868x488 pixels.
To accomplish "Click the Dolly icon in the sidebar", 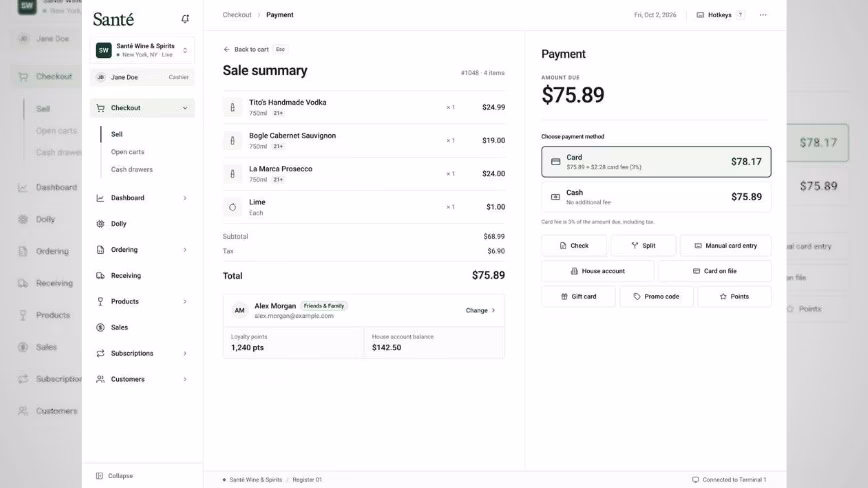I will coord(100,224).
